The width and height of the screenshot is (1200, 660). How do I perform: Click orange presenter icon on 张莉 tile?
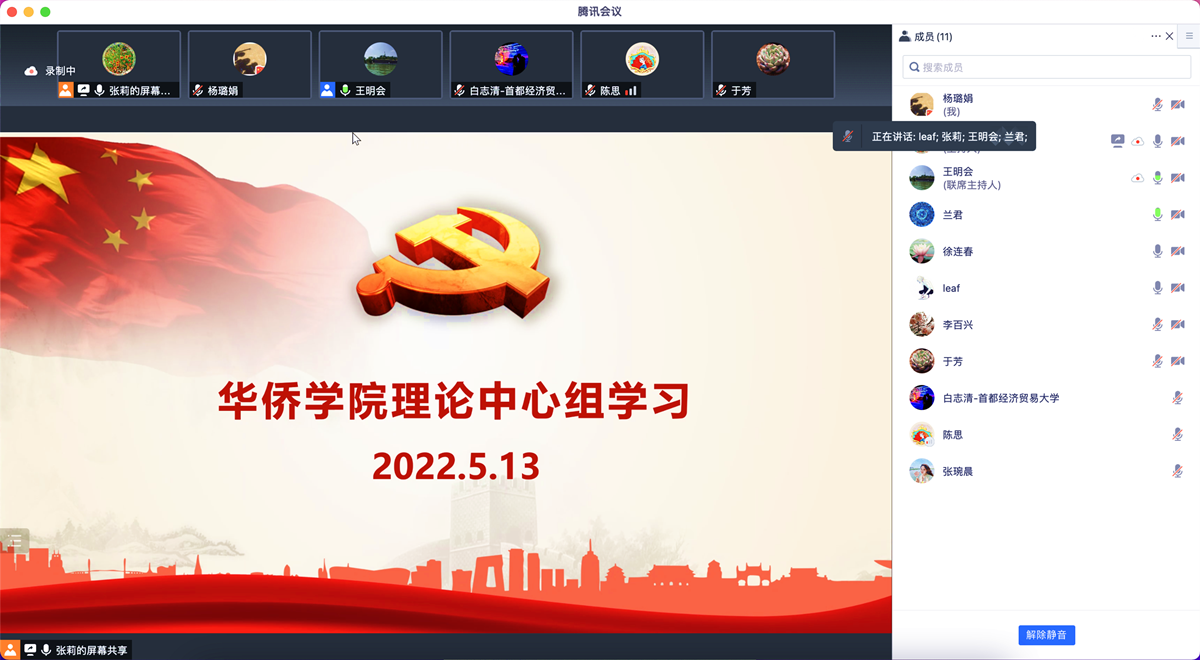pyautogui.click(x=65, y=90)
